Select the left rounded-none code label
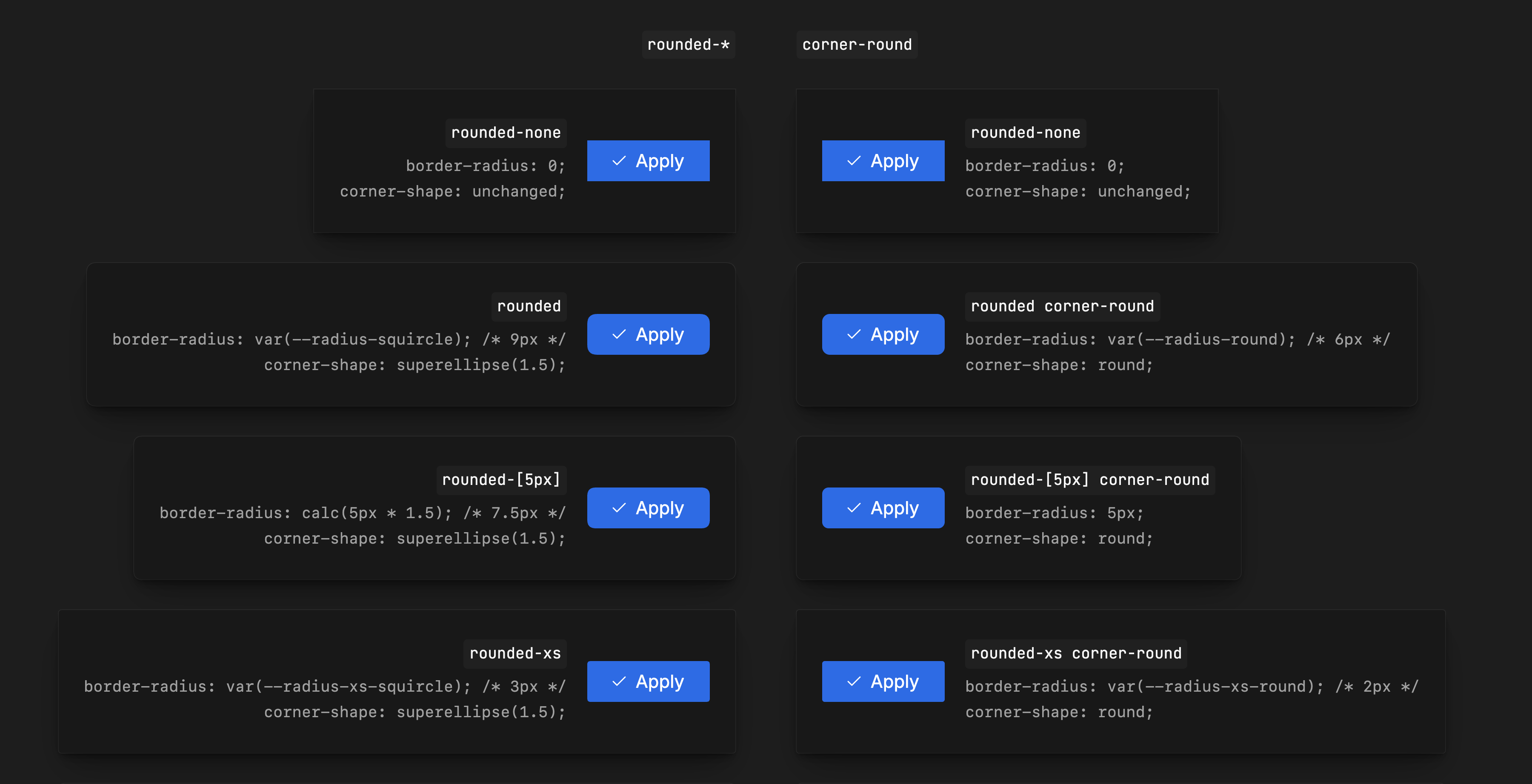The width and height of the screenshot is (1532, 784). pos(506,133)
